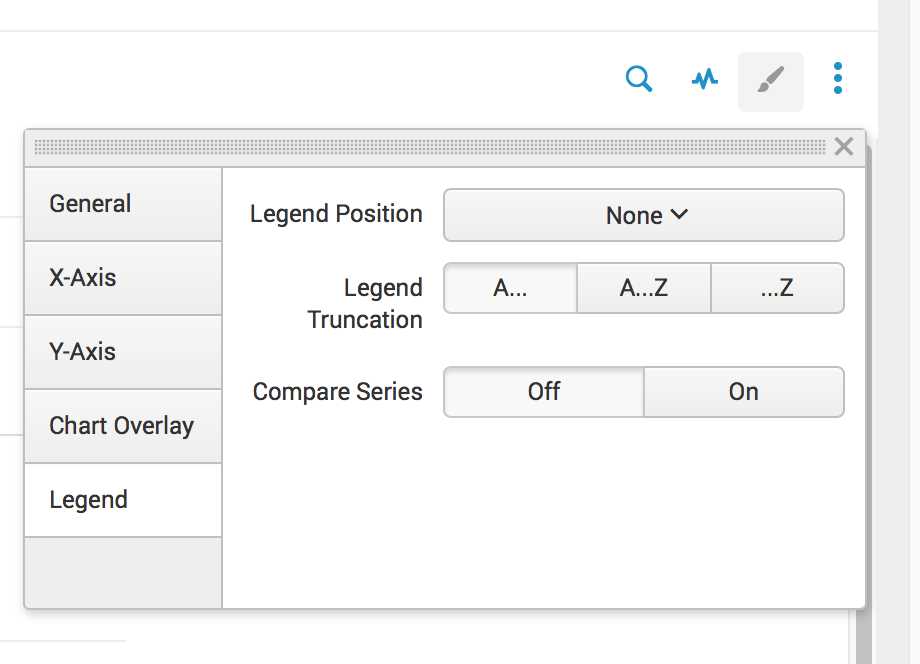Turn Compare Series On
The image size is (920, 664).
click(744, 392)
